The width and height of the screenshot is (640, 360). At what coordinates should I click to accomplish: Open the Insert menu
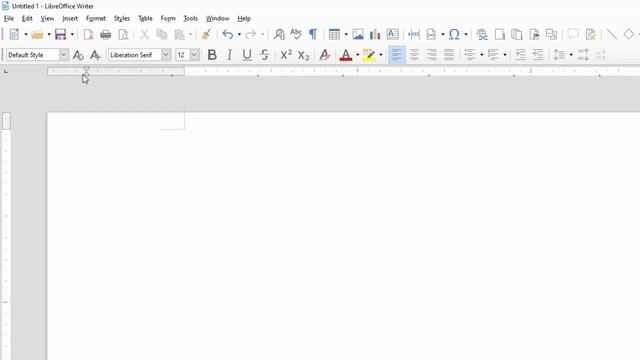click(70, 18)
